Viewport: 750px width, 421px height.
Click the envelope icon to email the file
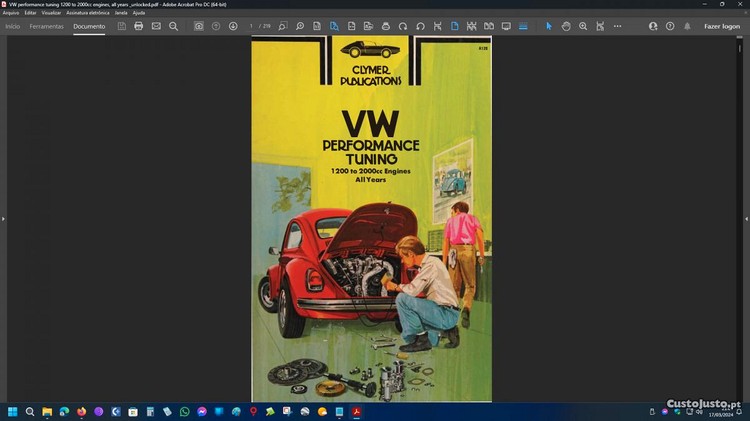pos(156,26)
